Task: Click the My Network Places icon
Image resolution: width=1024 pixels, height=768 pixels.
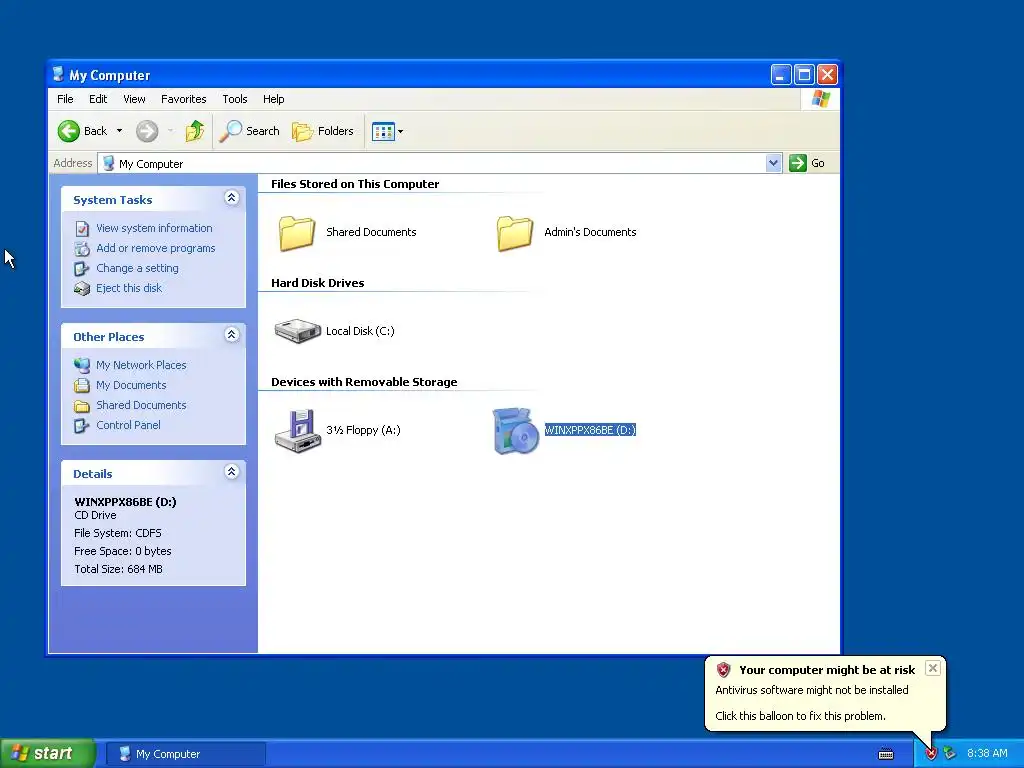Action: coord(82,366)
